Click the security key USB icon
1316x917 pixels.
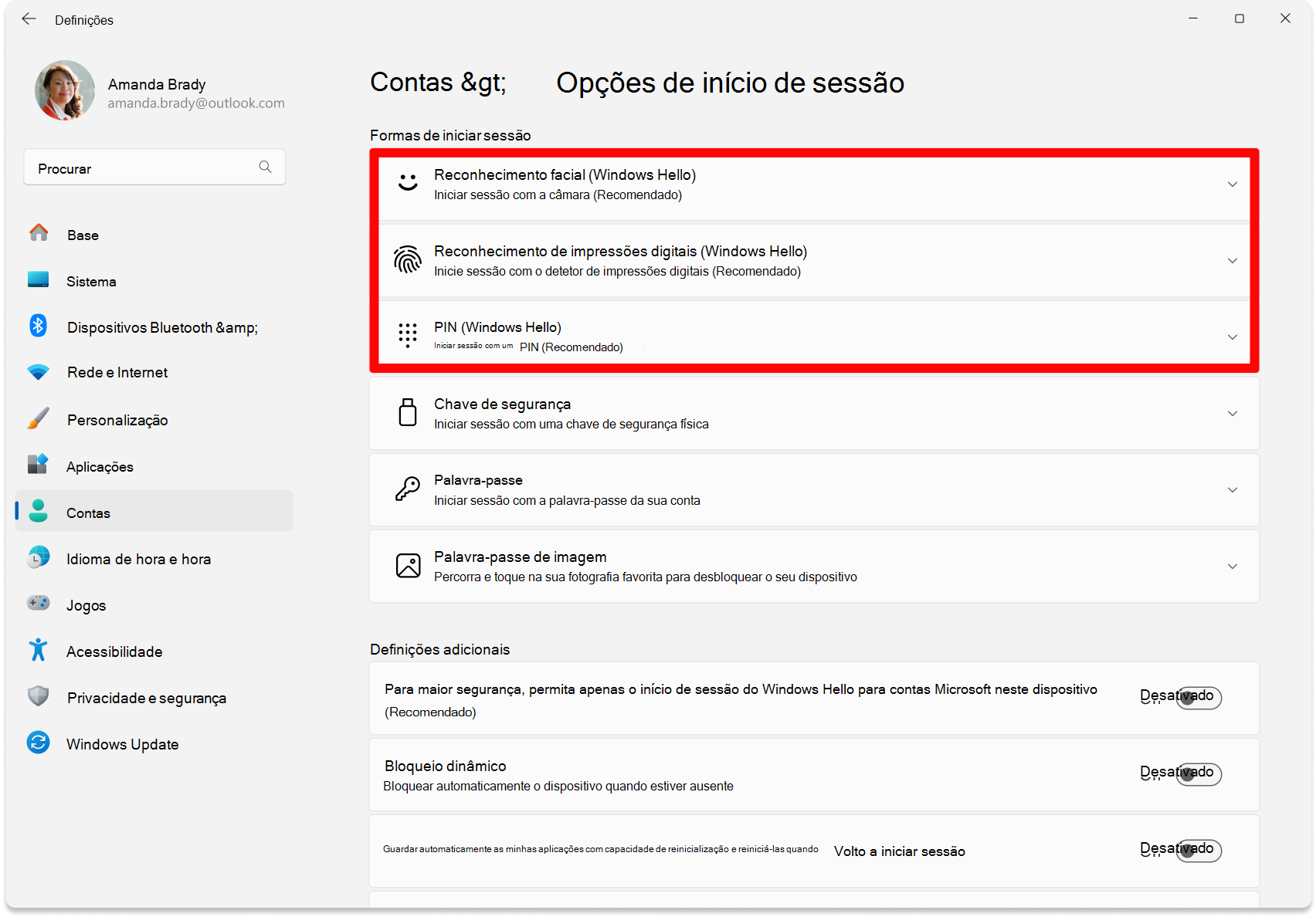pos(408,412)
